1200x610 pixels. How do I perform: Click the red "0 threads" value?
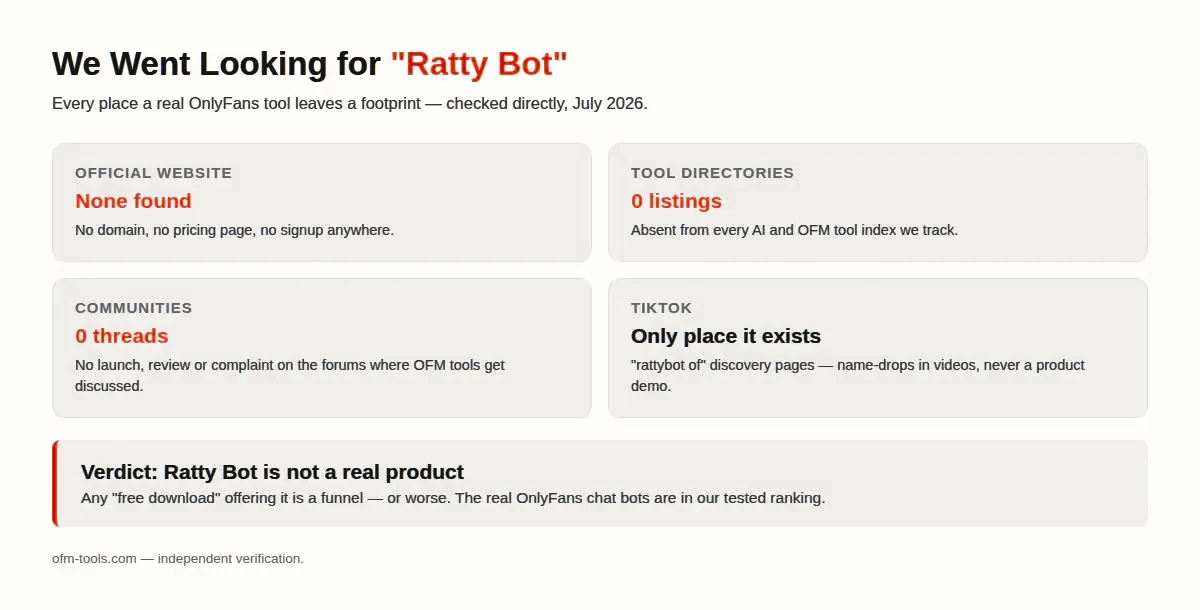(x=121, y=336)
